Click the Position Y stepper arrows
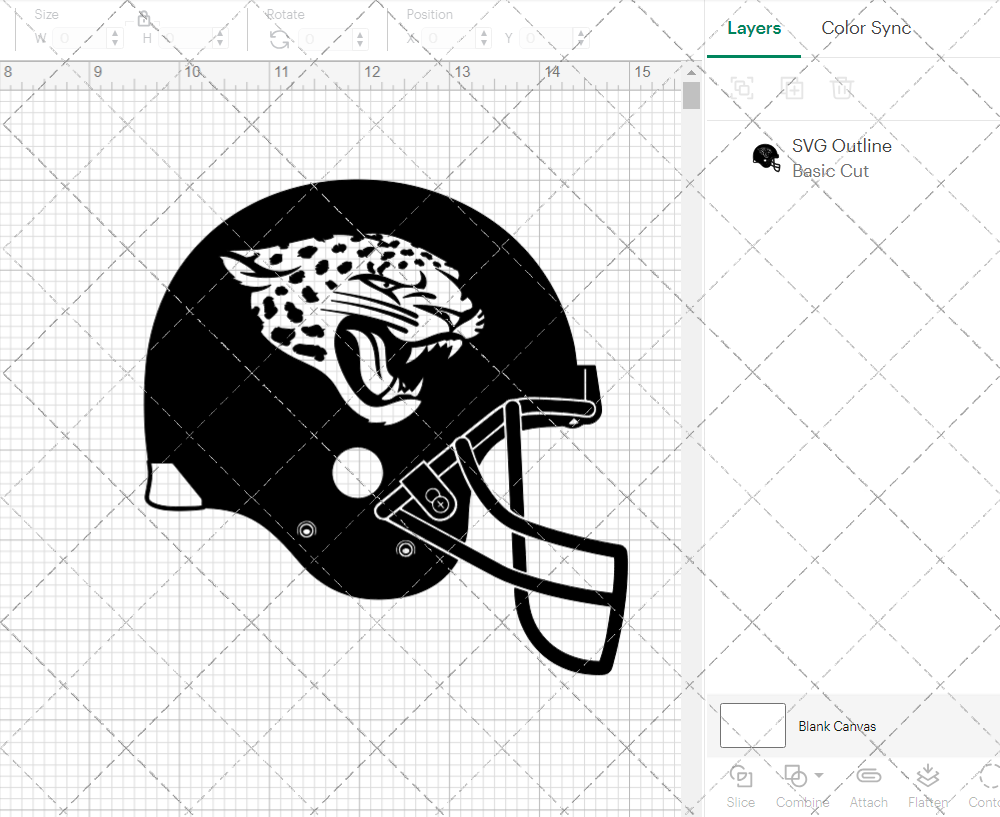Viewport: 1000px width, 817px height. pyautogui.click(x=582, y=38)
